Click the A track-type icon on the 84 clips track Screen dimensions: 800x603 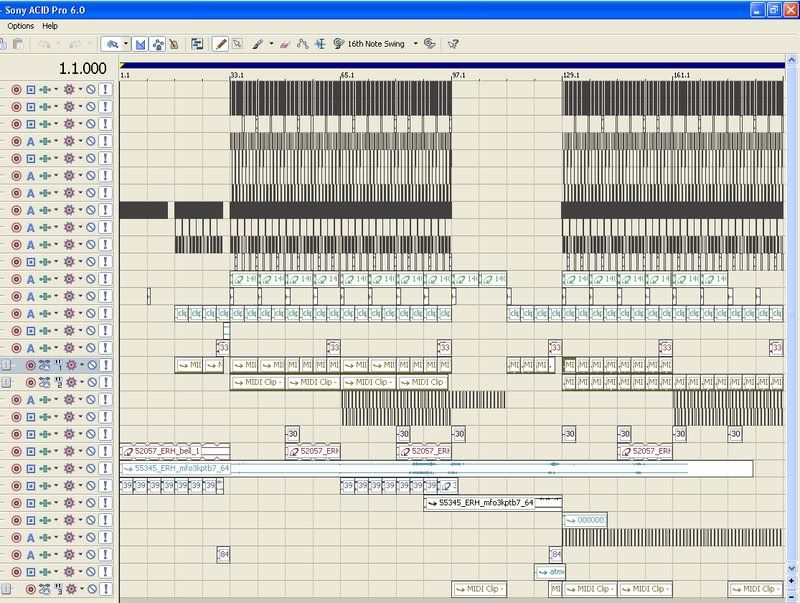(x=31, y=555)
